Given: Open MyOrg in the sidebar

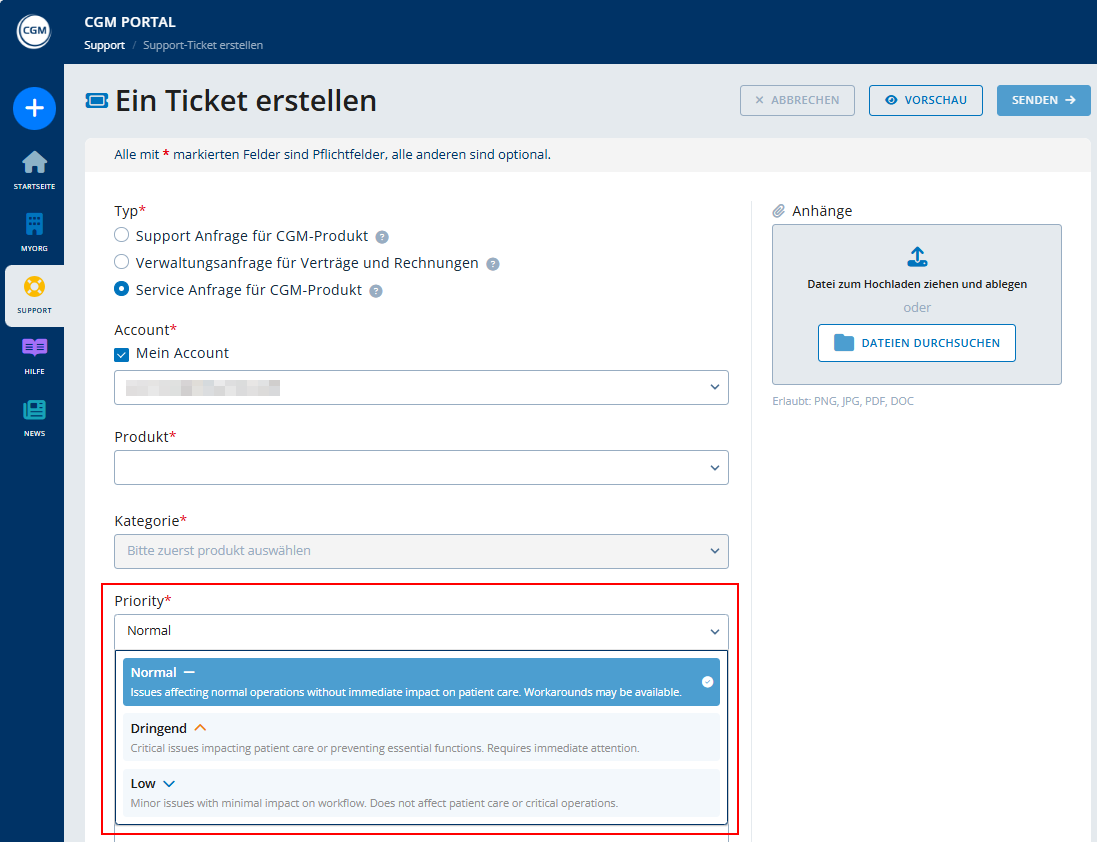Looking at the screenshot, I should 34,232.
